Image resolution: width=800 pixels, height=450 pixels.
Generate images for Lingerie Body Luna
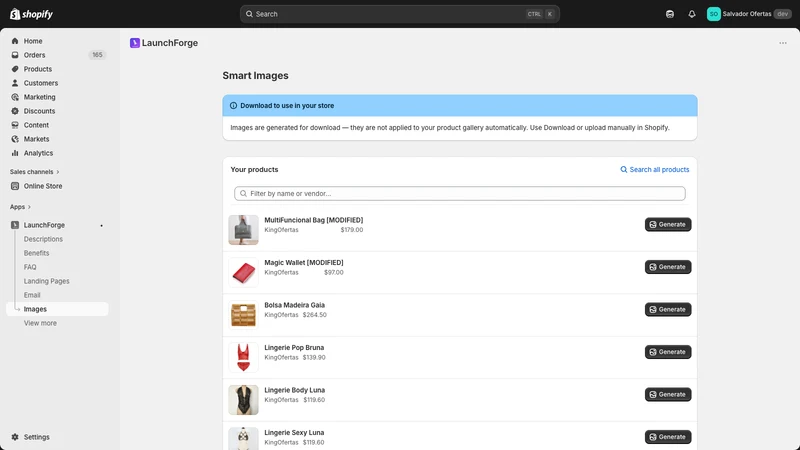[668, 394]
